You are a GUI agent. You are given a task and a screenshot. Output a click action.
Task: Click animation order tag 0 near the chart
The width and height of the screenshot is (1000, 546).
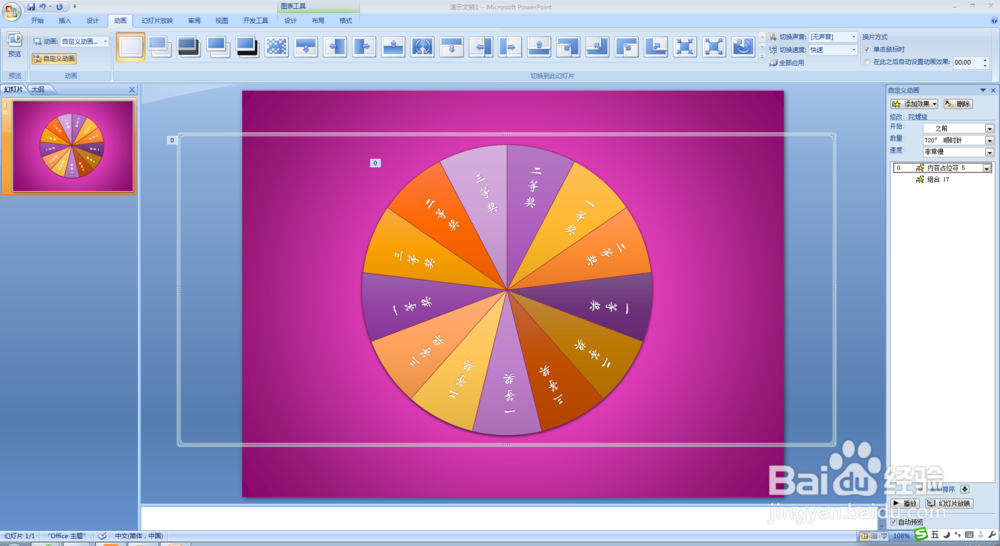(375, 163)
